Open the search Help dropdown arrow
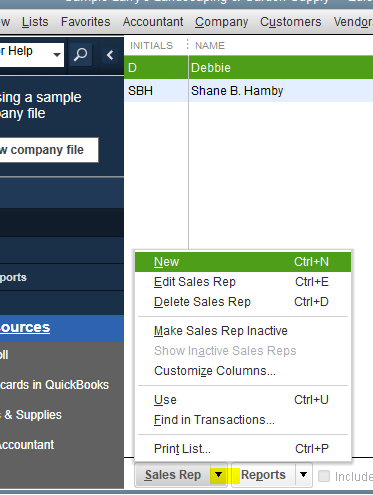This screenshot has height=495, width=373. tap(57, 55)
